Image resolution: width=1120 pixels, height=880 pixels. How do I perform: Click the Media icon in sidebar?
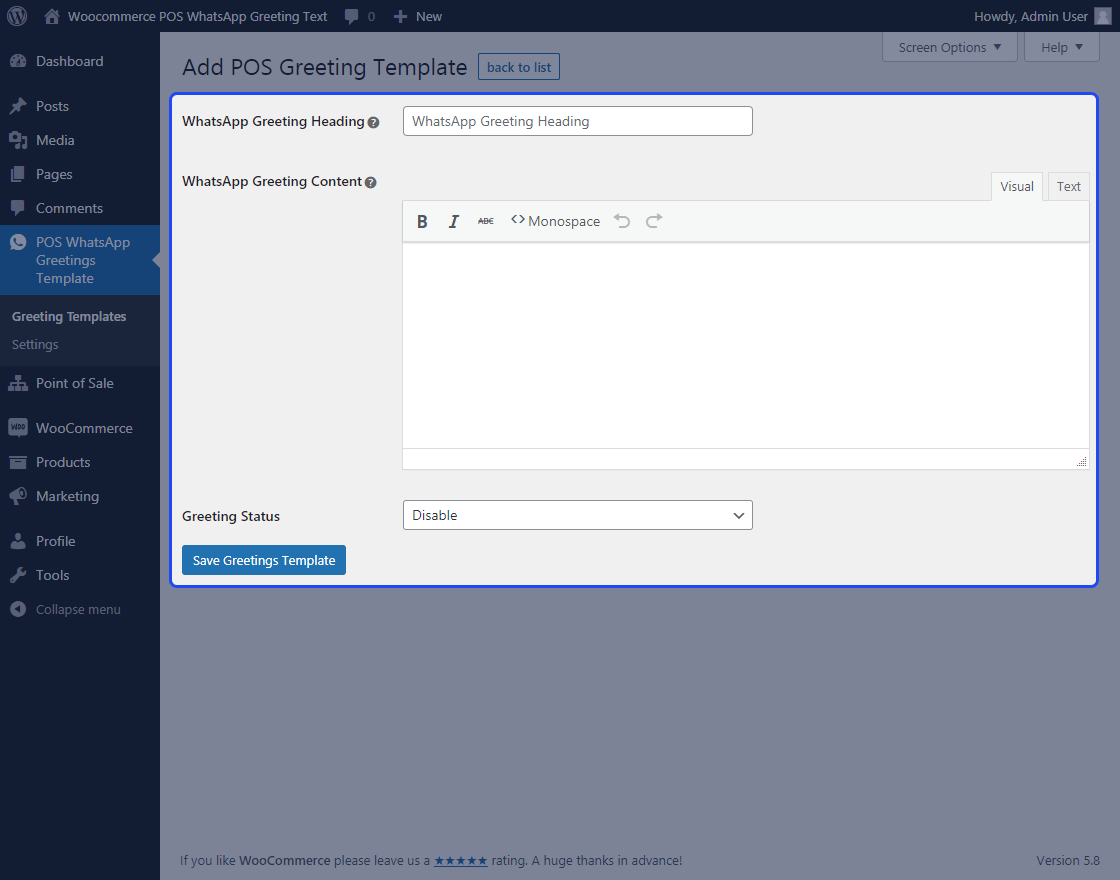(18, 140)
